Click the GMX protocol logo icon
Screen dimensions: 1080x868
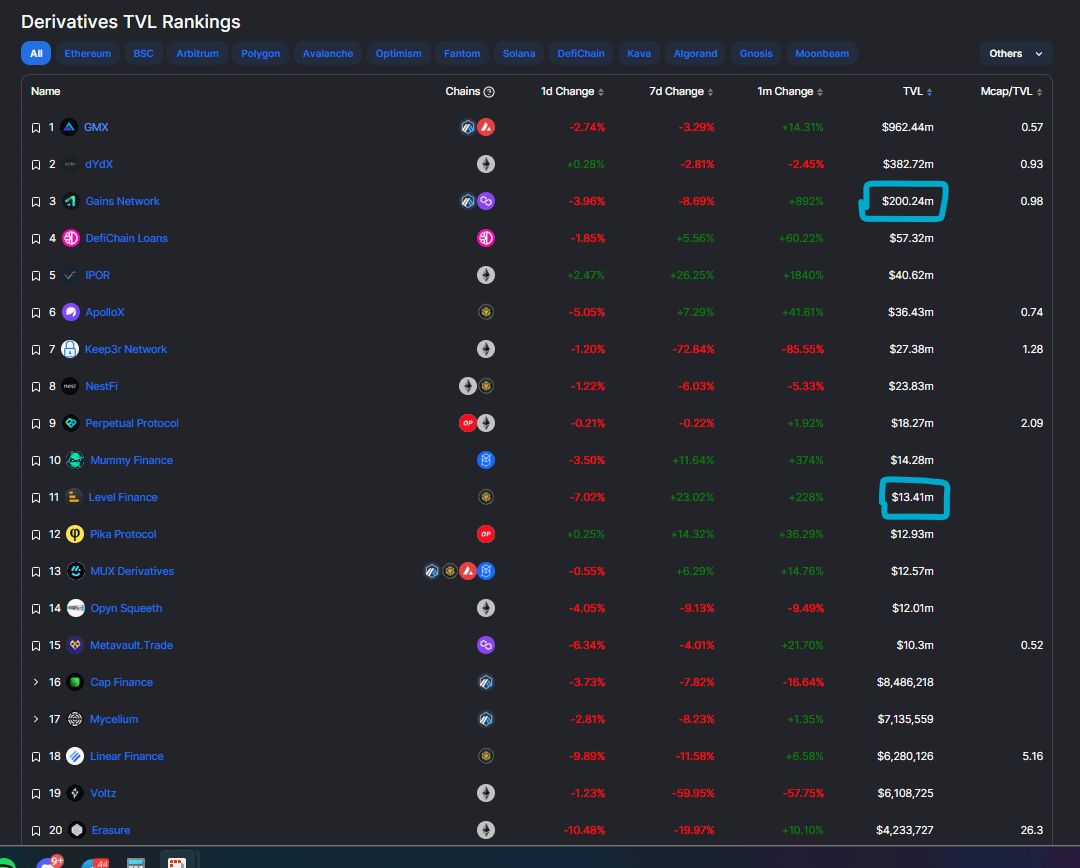click(69, 127)
